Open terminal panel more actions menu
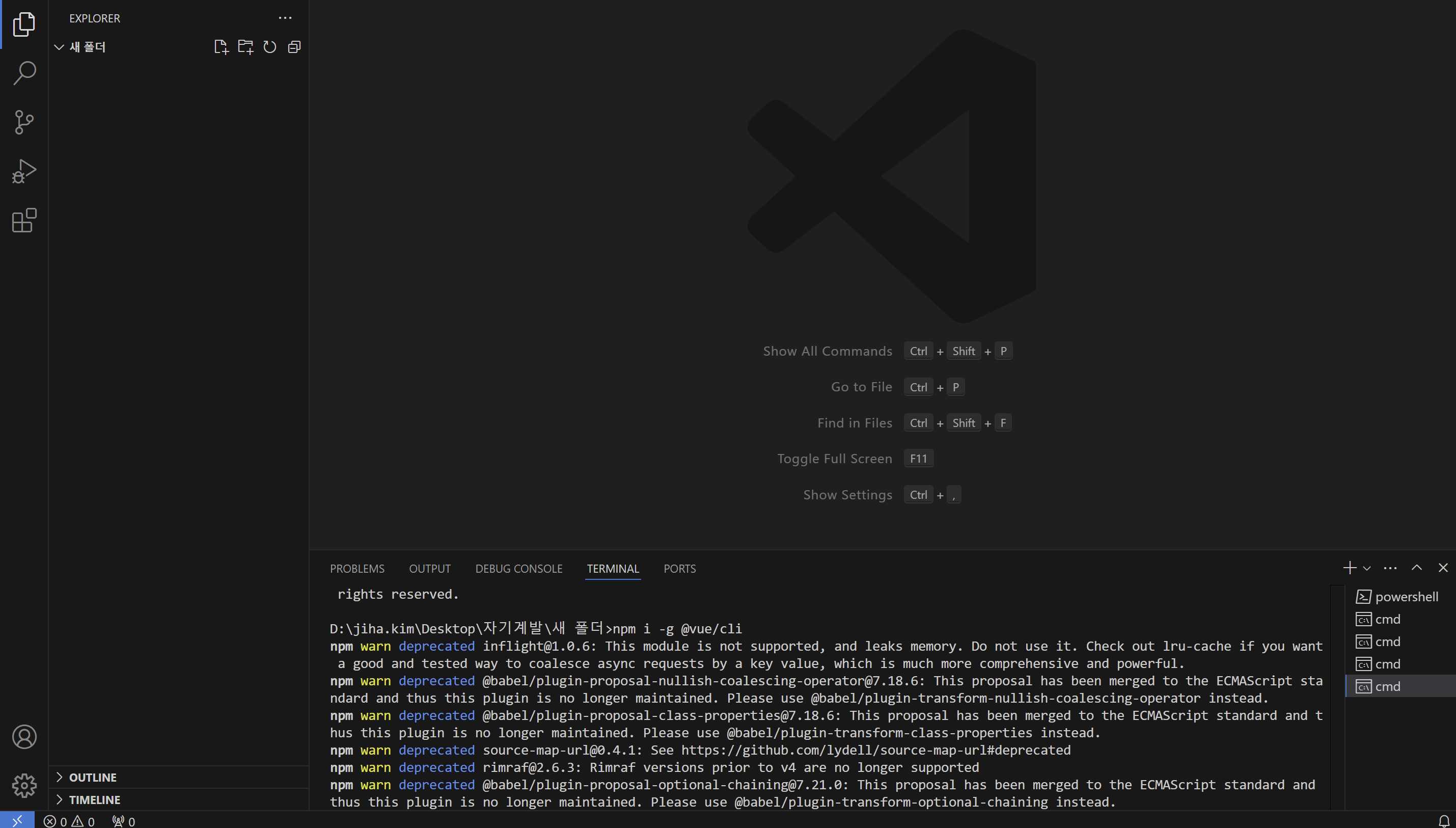The image size is (1456, 828). tap(1390, 568)
